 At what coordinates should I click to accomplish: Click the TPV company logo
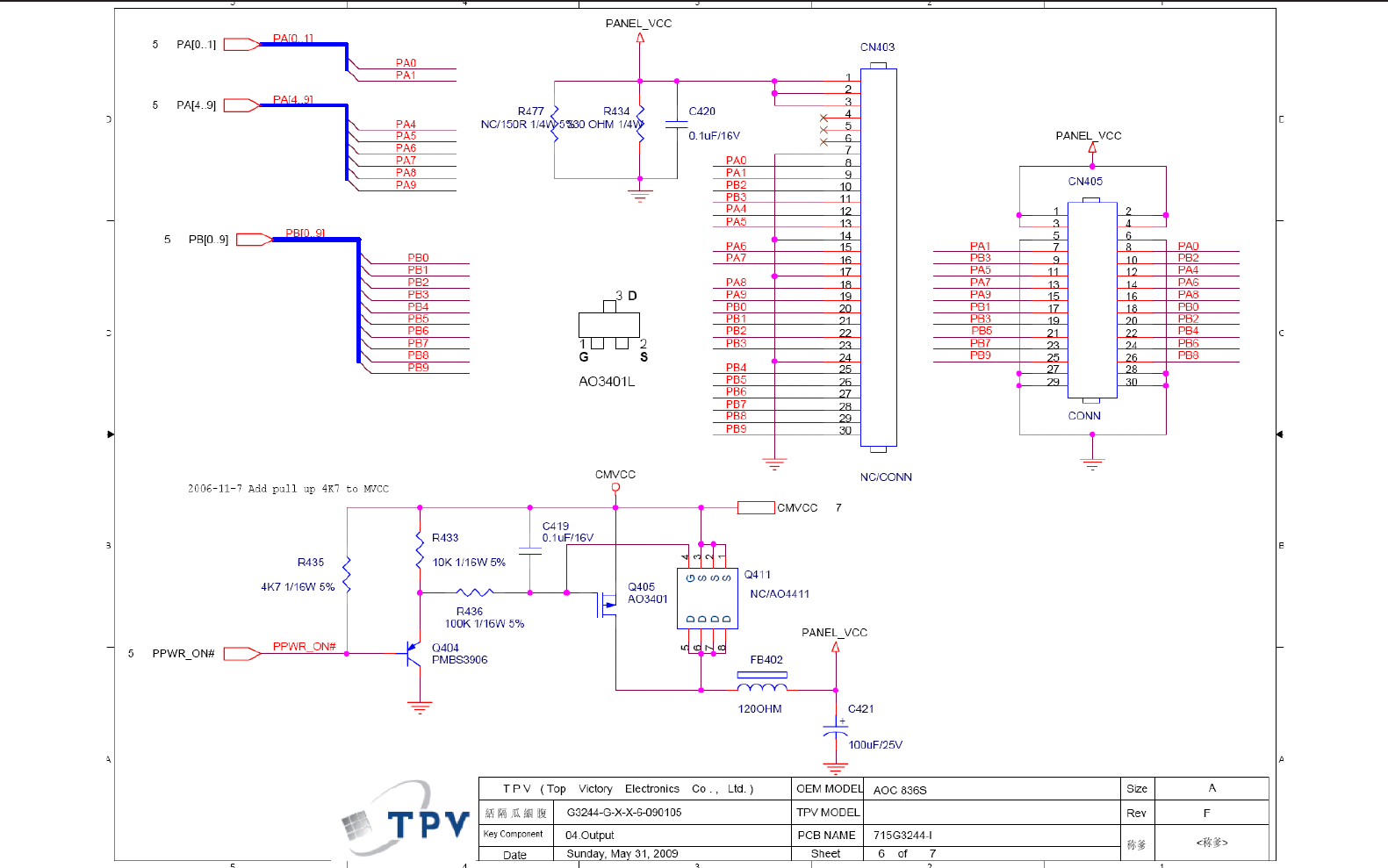click(406, 819)
